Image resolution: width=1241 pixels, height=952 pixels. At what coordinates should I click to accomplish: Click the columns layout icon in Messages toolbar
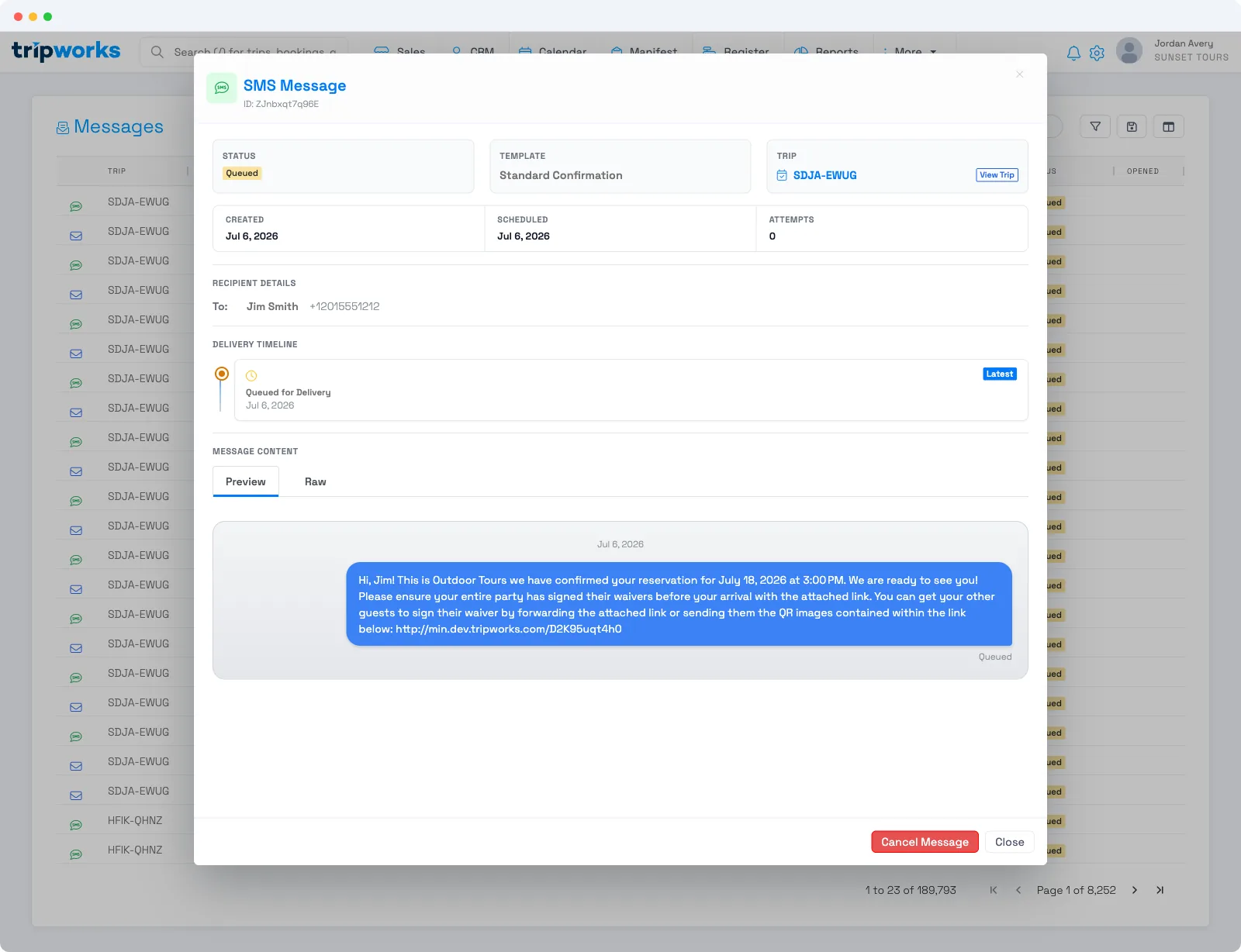point(1169,126)
